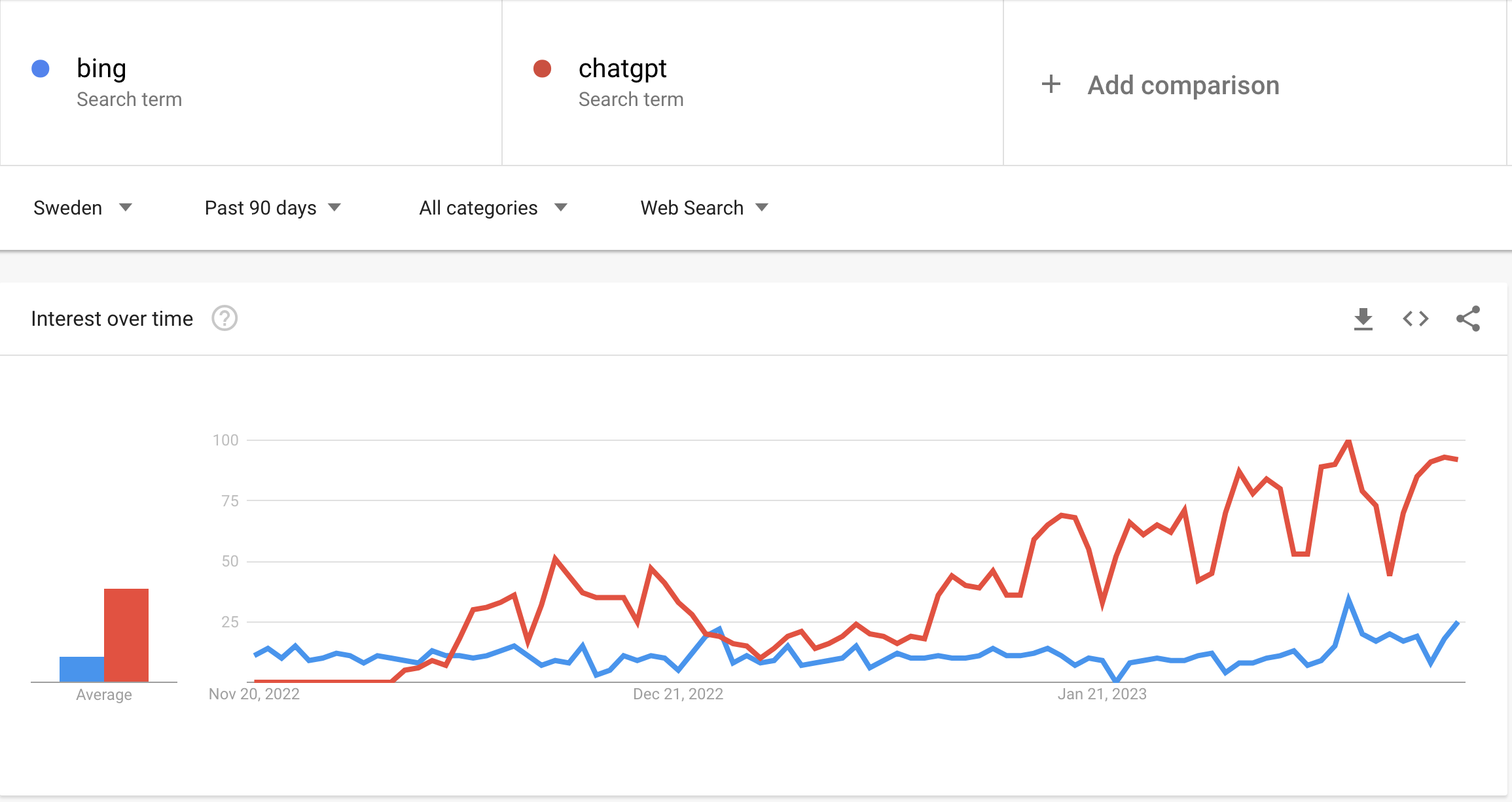Change the Web Search type dropdown

704,208
